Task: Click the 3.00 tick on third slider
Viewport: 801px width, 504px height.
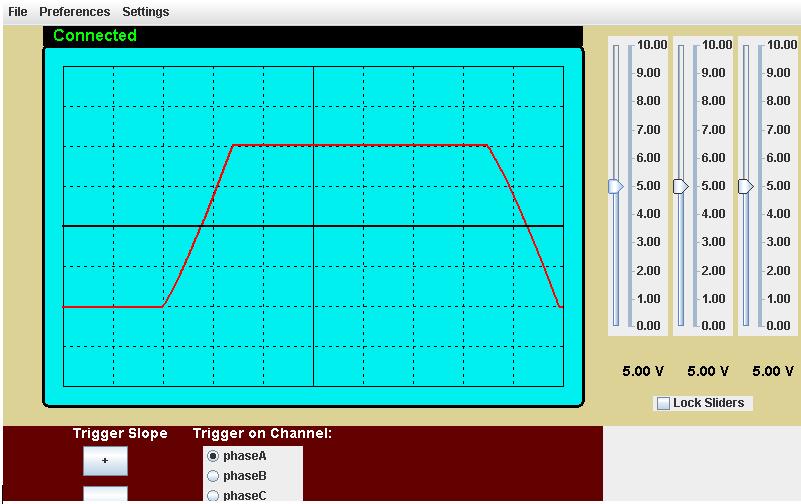Action: (x=779, y=242)
